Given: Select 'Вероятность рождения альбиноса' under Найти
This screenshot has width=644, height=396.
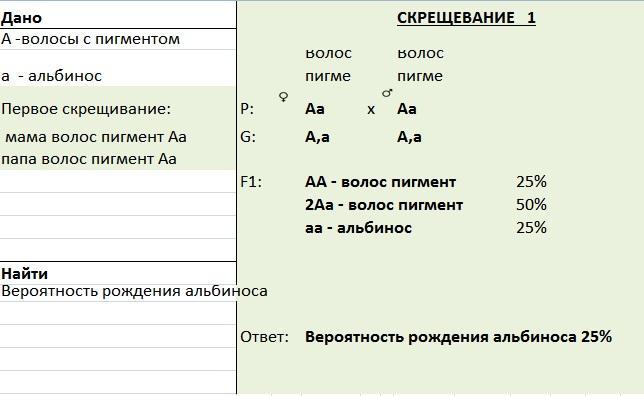Looking at the screenshot, I should coord(134,291).
